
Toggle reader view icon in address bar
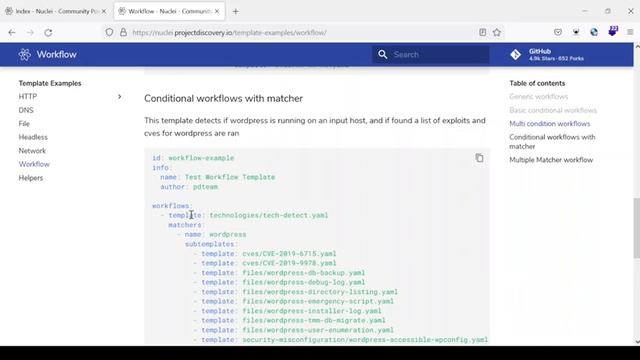(x=482, y=32)
